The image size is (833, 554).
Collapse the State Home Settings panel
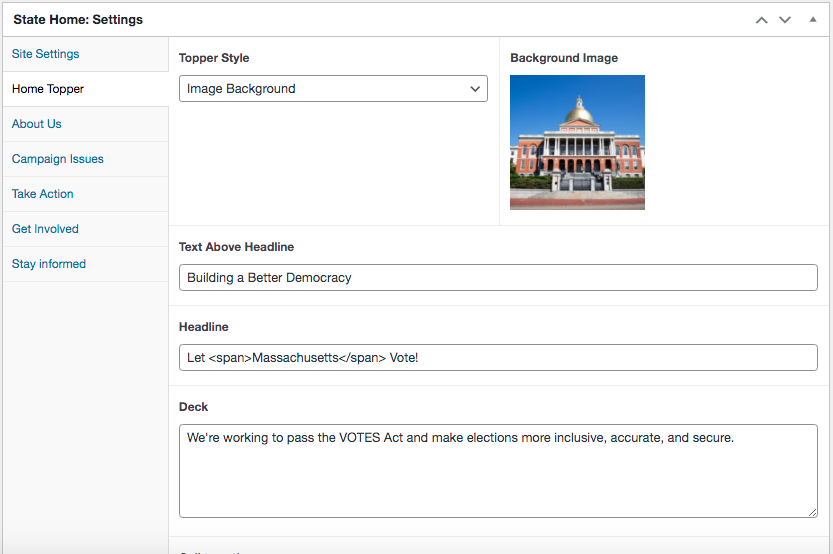pyautogui.click(x=812, y=19)
